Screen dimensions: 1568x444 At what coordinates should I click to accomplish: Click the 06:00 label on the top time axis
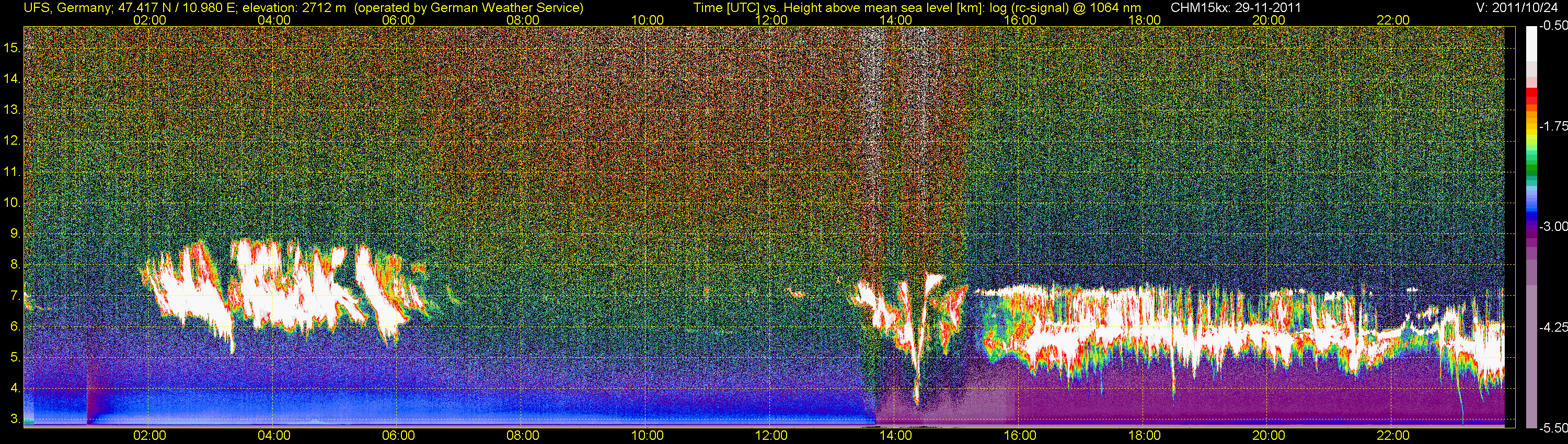[398, 20]
